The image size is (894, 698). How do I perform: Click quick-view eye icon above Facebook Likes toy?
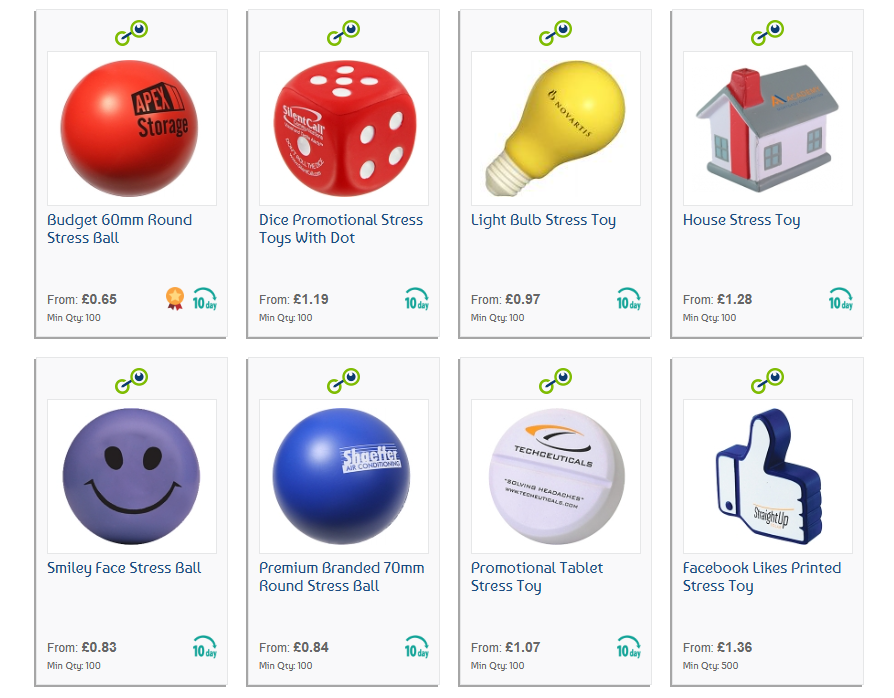pyautogui.click(x=767, y=380)
